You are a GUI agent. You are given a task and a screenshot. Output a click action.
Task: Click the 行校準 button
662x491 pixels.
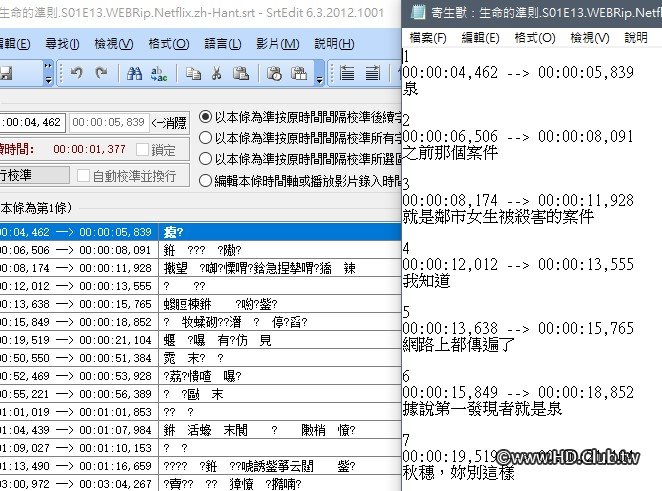[34, 175]
